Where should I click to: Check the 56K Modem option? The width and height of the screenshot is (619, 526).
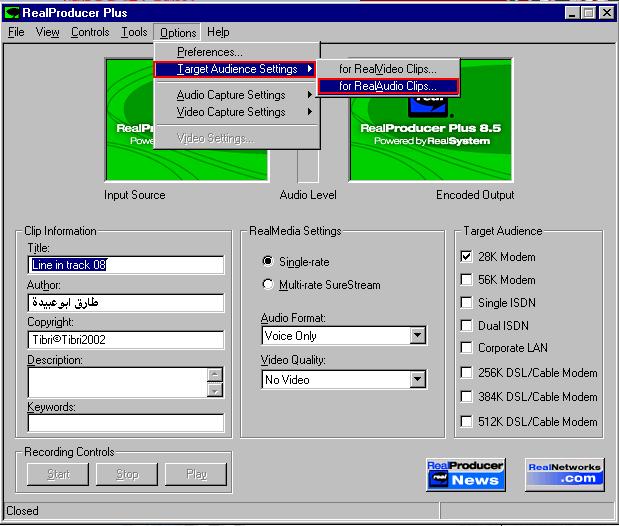click(x=466, y=280)
